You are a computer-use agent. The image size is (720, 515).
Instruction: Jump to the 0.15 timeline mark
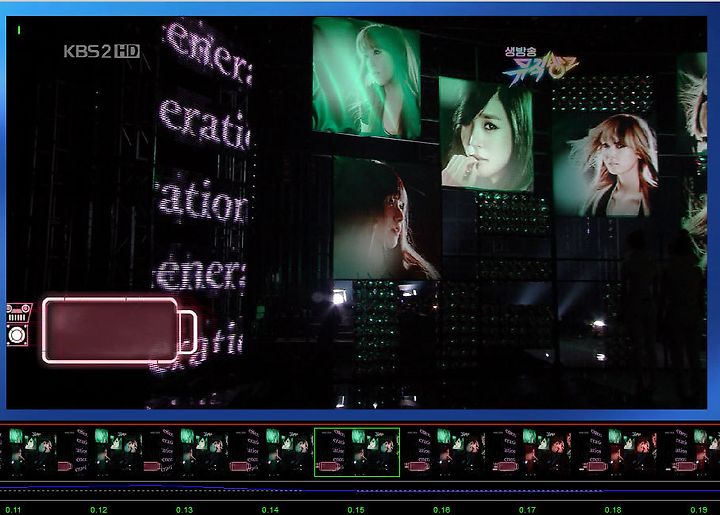coord(356,509)
